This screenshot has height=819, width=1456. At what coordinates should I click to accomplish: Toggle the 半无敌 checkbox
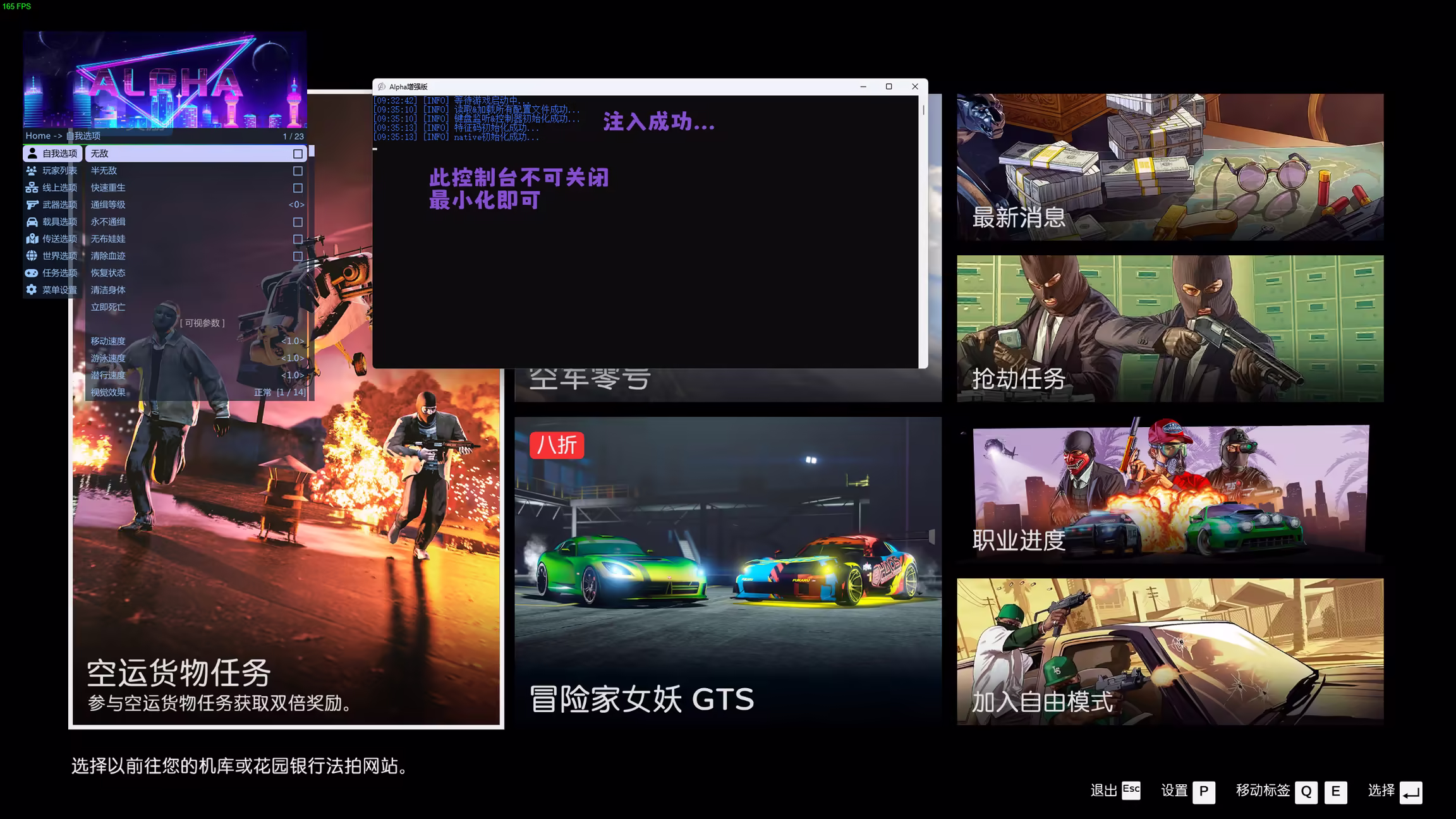coord(298,171)
